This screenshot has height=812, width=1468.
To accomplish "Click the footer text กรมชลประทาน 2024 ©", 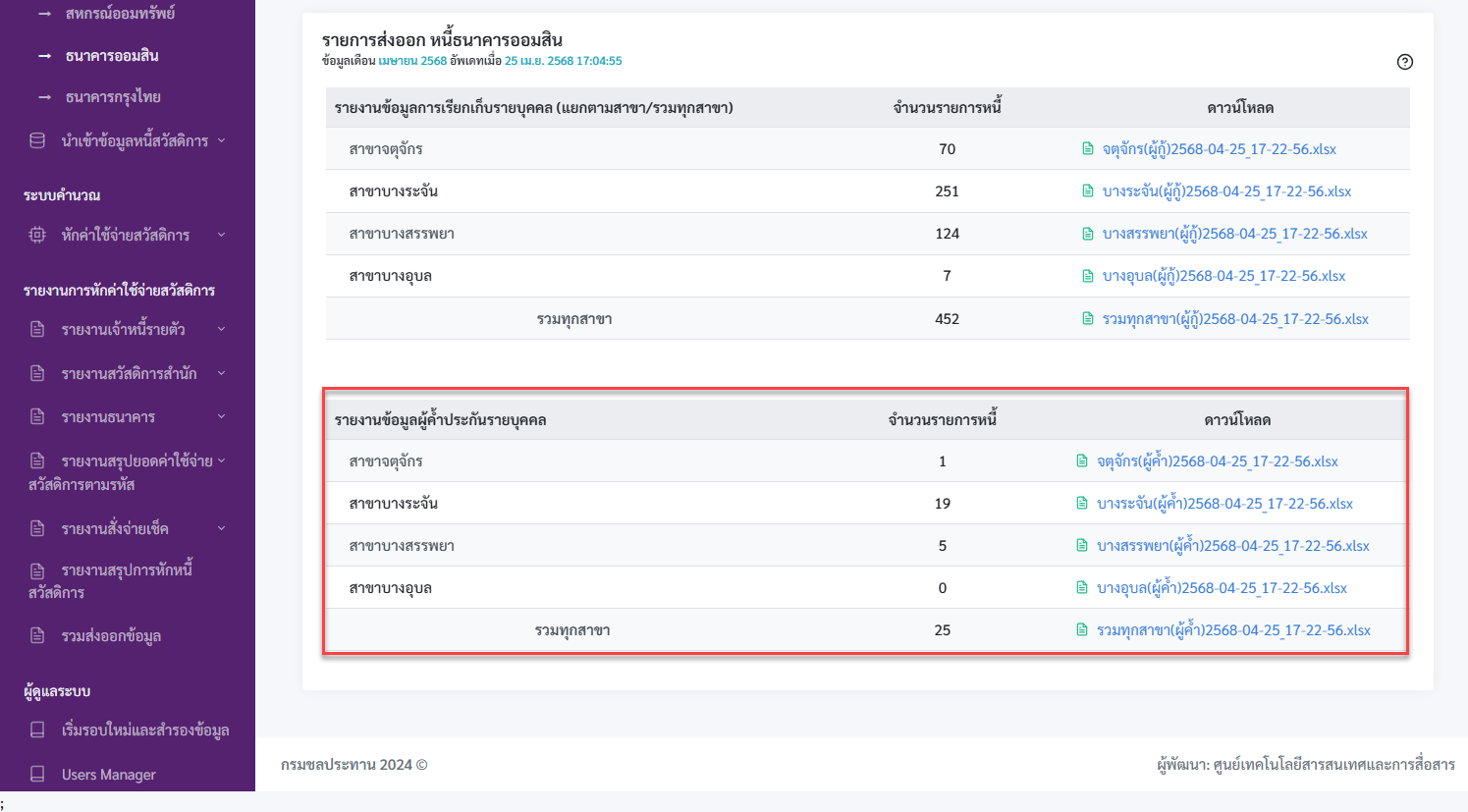I will point(354,765).
